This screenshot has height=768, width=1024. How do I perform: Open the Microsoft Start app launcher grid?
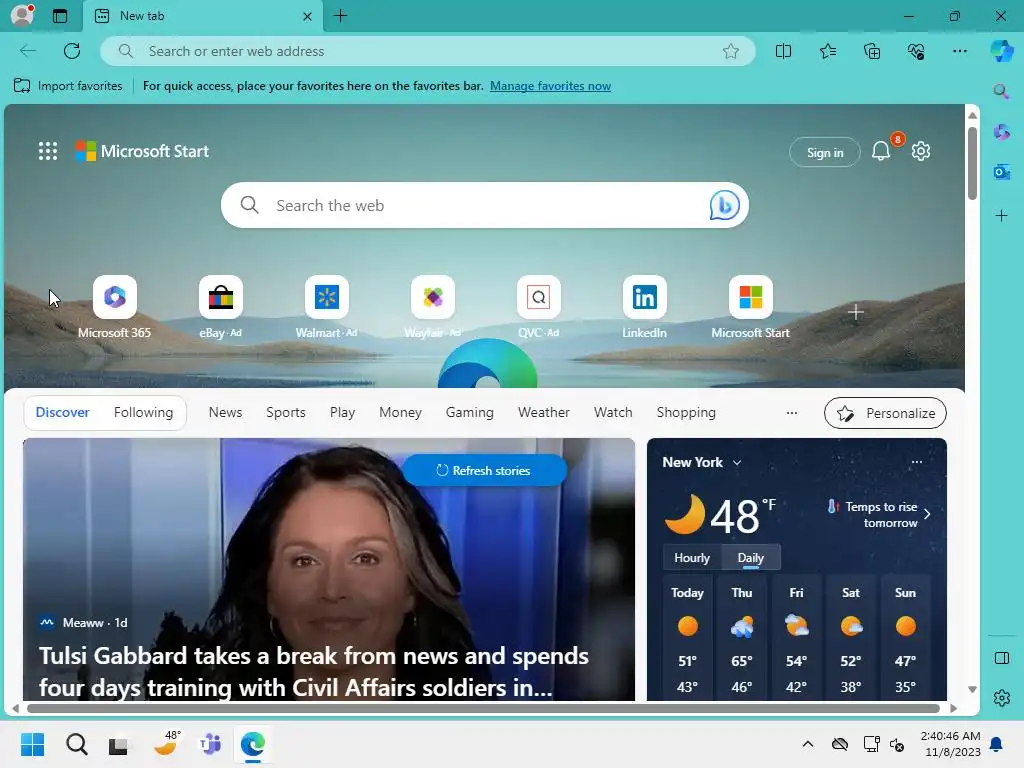point(48,151)
